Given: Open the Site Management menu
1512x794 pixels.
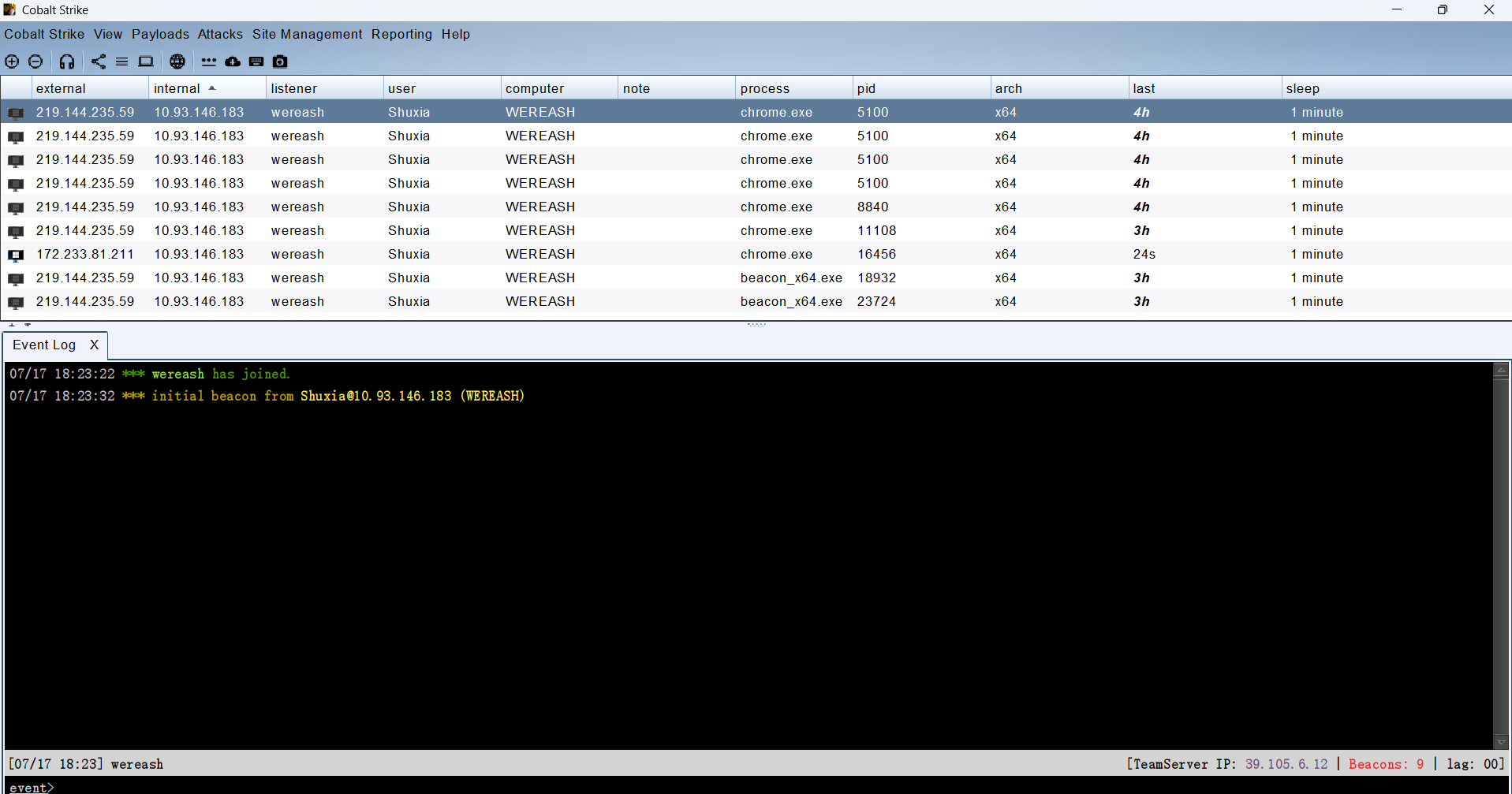Looking at the screenshot, I should [308, 34].
